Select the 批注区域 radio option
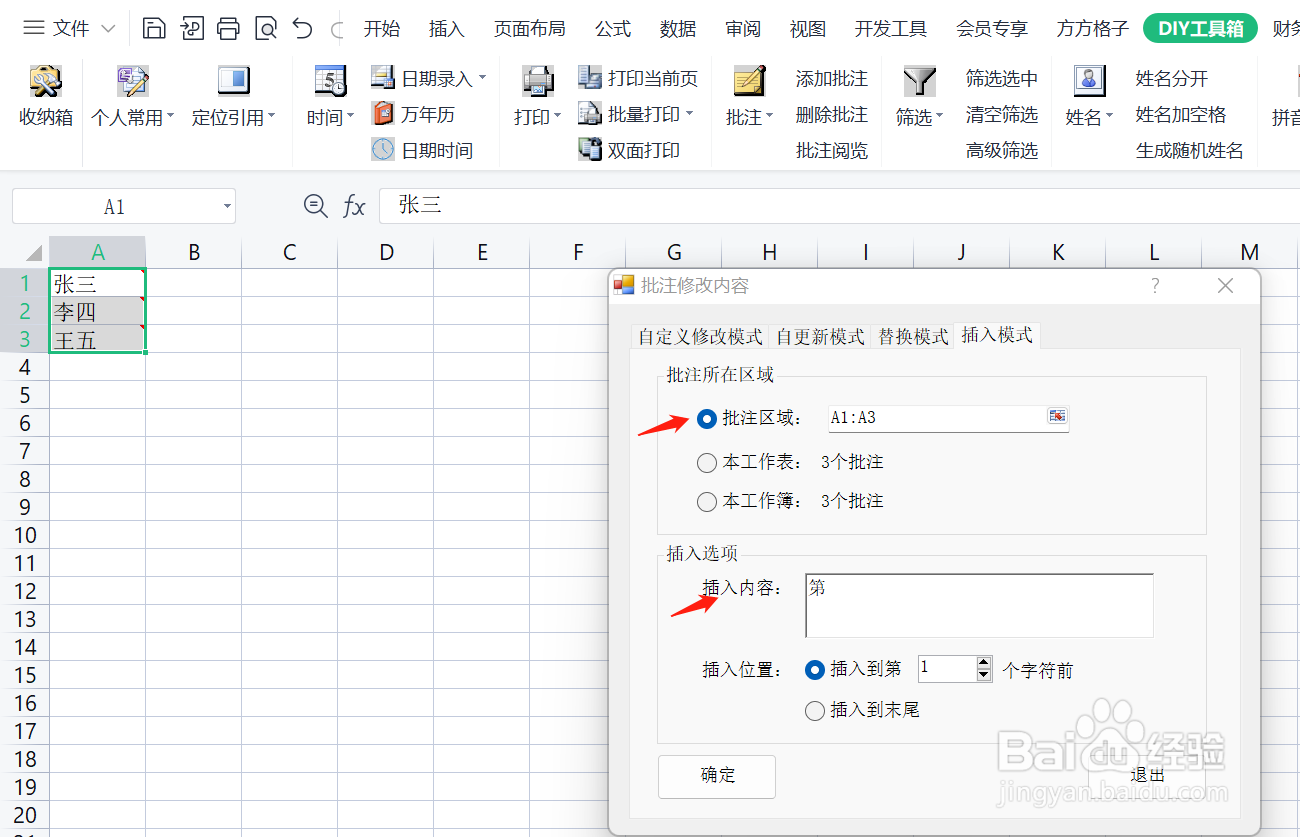Screen dimensions: 1300x837 coord(707,419)
